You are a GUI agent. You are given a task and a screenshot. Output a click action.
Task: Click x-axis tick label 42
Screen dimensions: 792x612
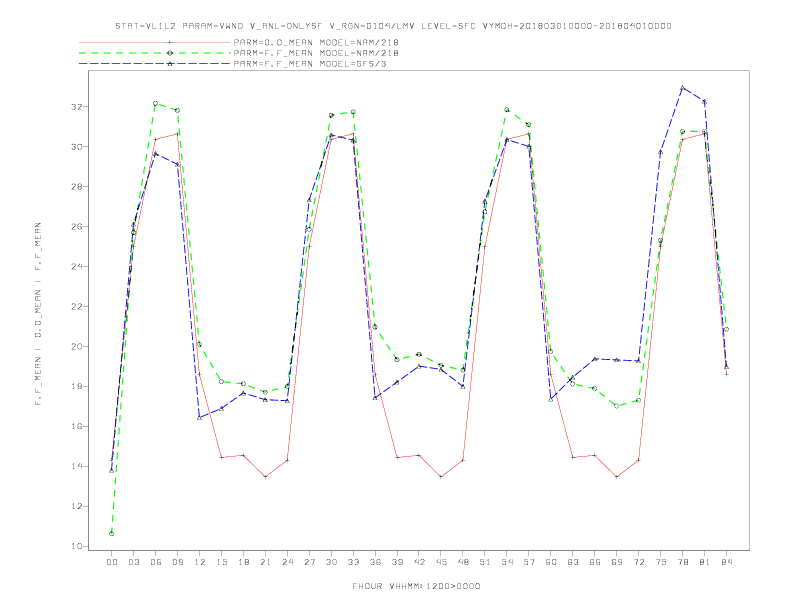pos(419,562)
